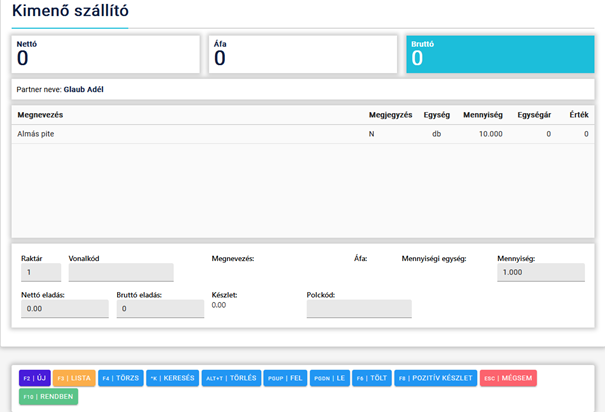Focus the Polckód input field
Screen dimensions: 605x412
pyautogui.click(x=358, y=309)
